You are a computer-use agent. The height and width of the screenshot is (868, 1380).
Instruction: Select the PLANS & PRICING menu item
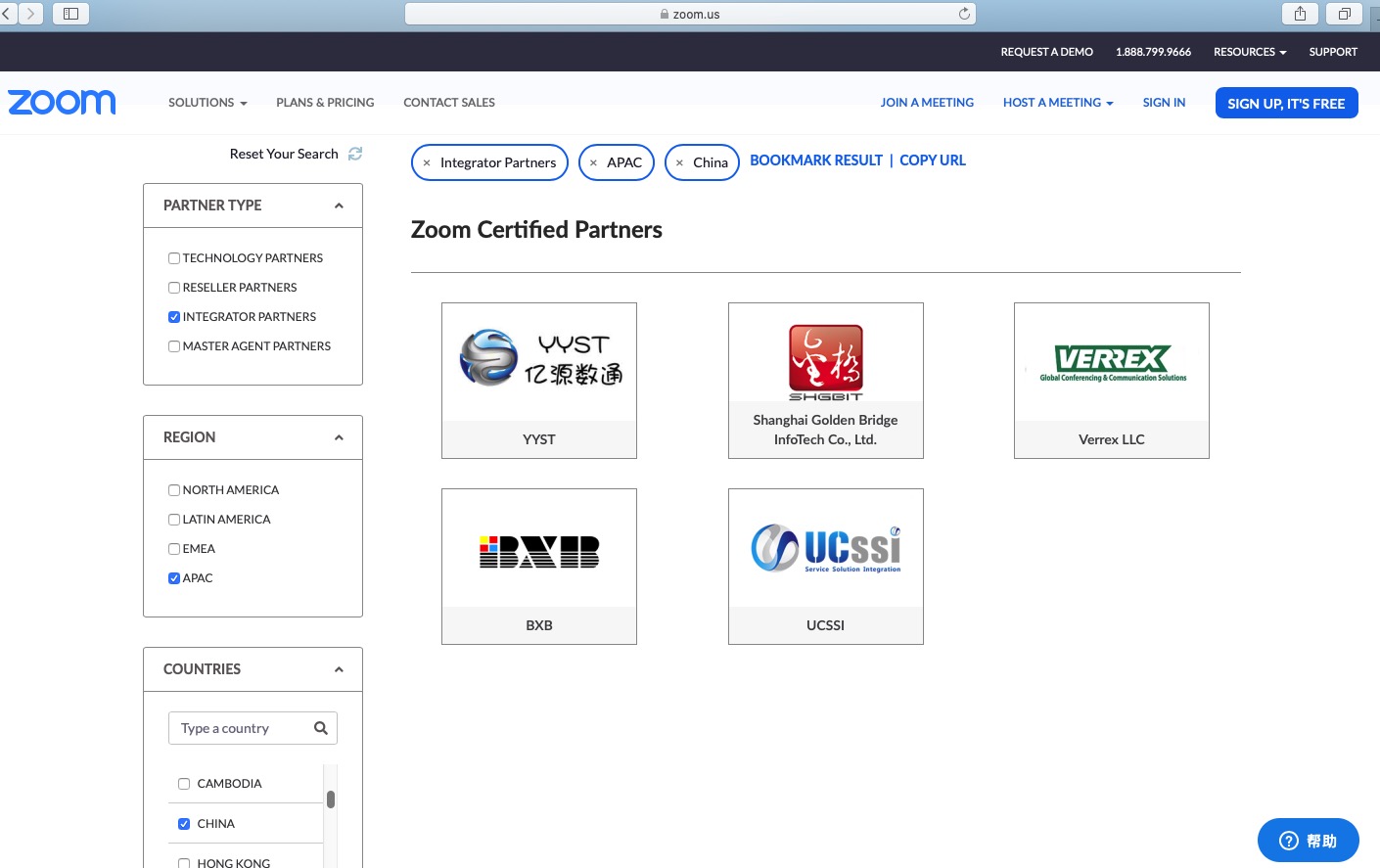[x=325, y=102]
